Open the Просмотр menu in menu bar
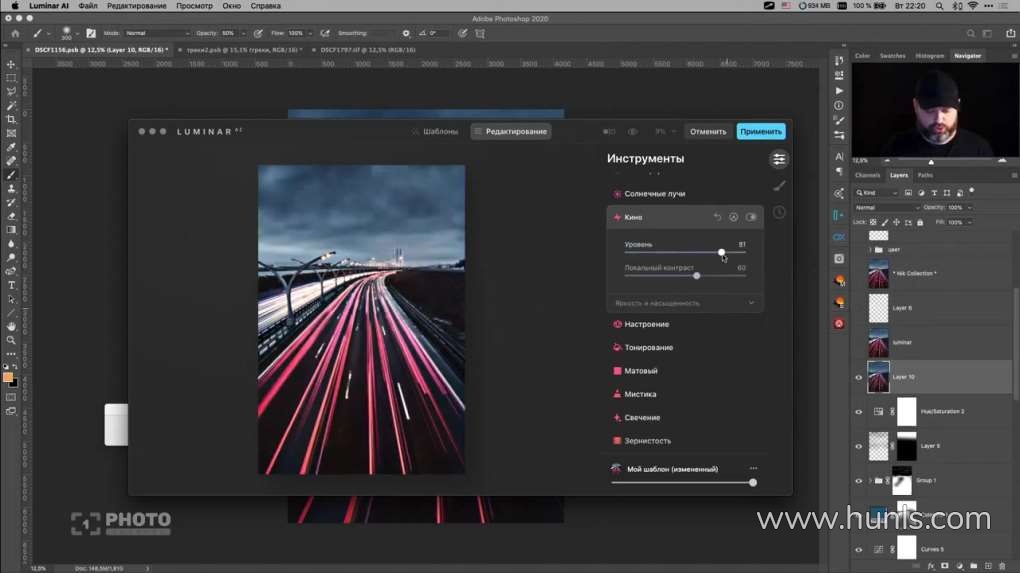The height and width of the screenshot is (573, 1020). [194, 6]
